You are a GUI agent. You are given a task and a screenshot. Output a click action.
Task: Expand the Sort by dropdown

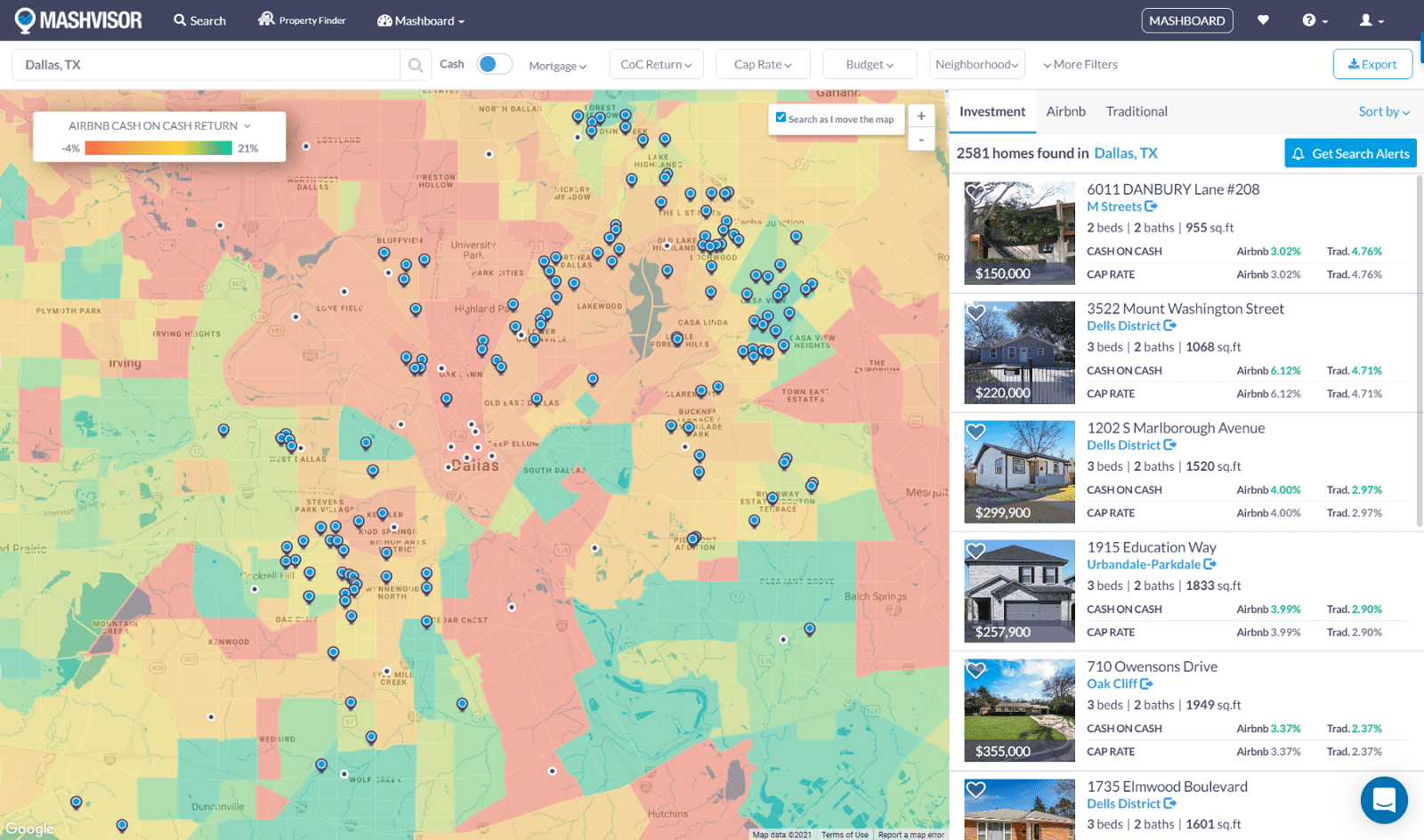pyautogui.click(x=1383, y=112)
